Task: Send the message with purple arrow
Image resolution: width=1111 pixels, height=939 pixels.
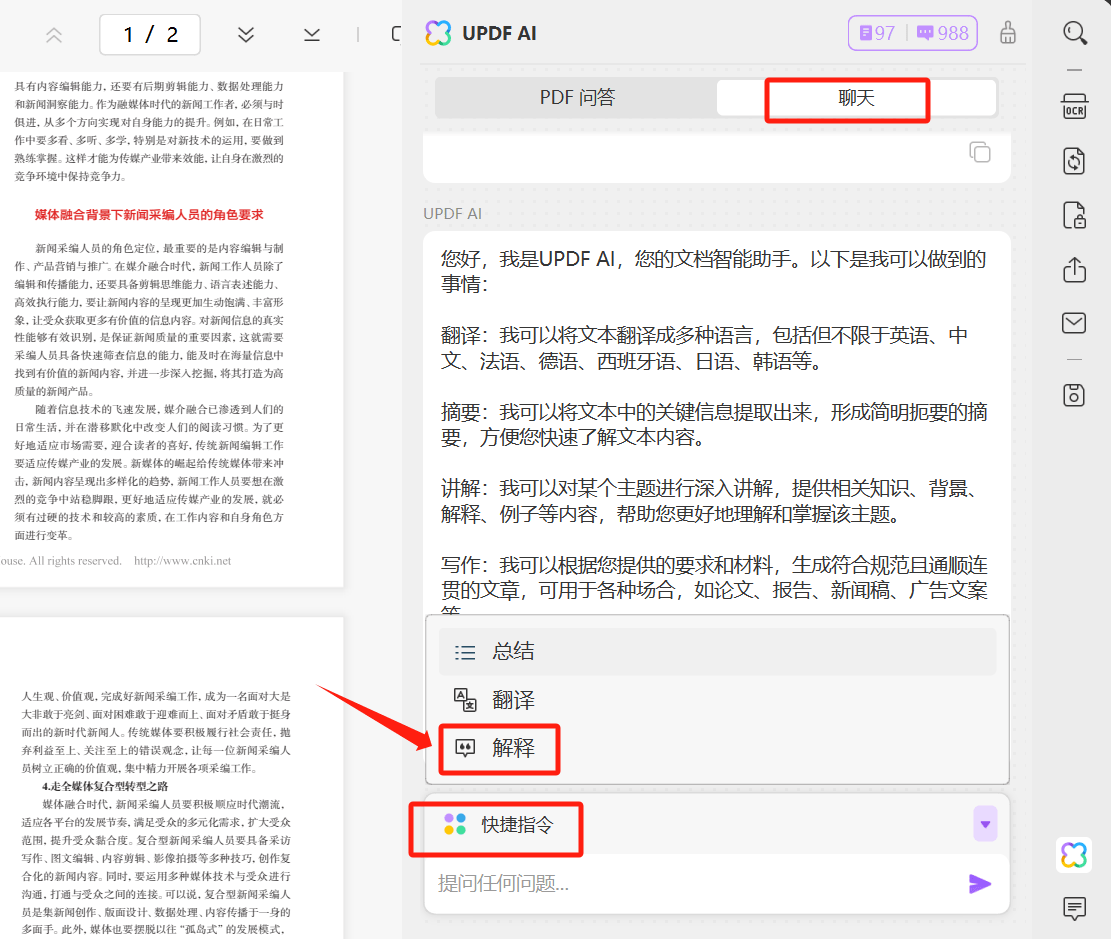Action: pyautogui.click(x=980, y=884)
